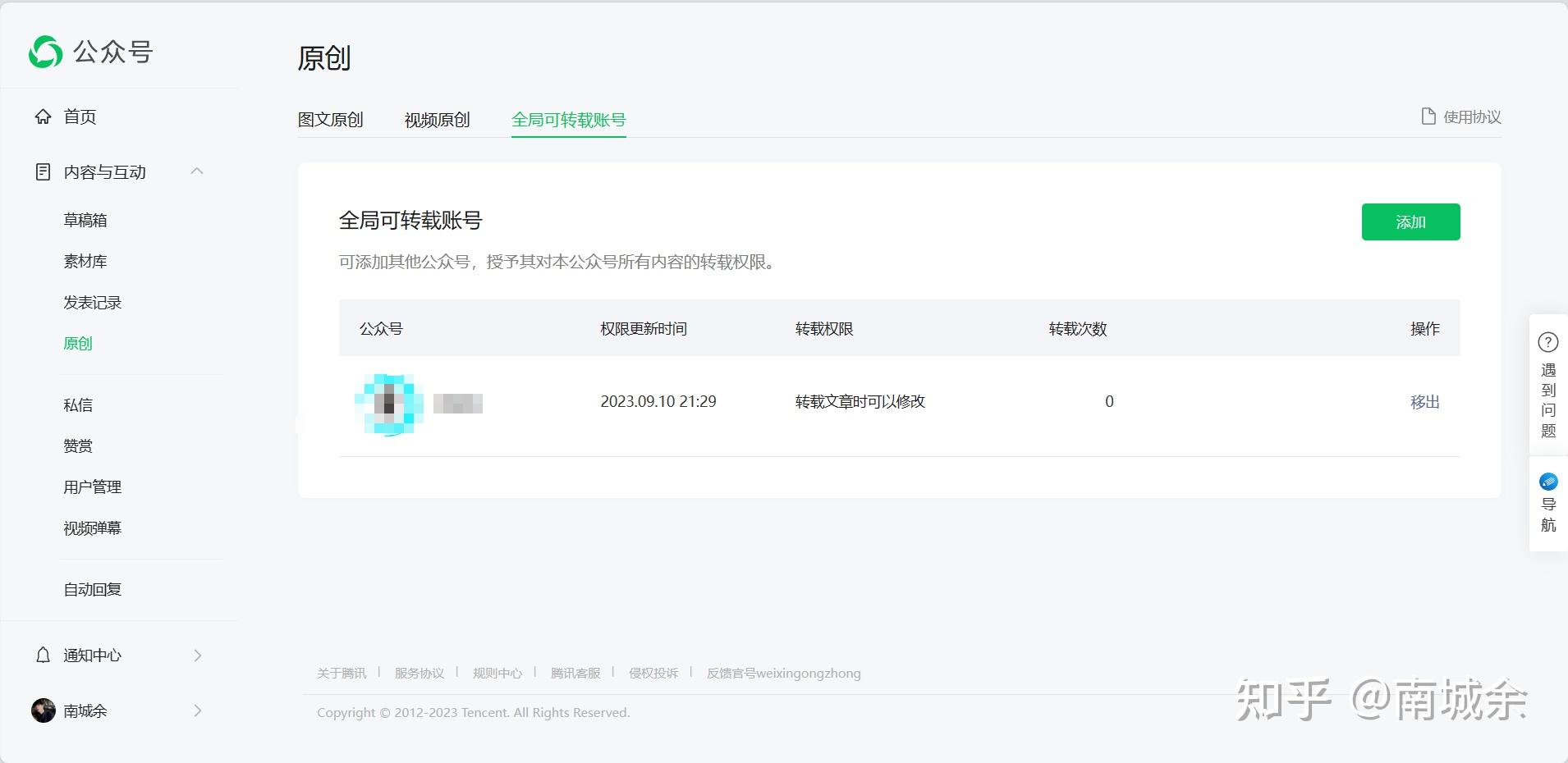This screenshot has width=1568, height=763.
Task: Expand the 南城余 account arrow
Action: point(197,710)
